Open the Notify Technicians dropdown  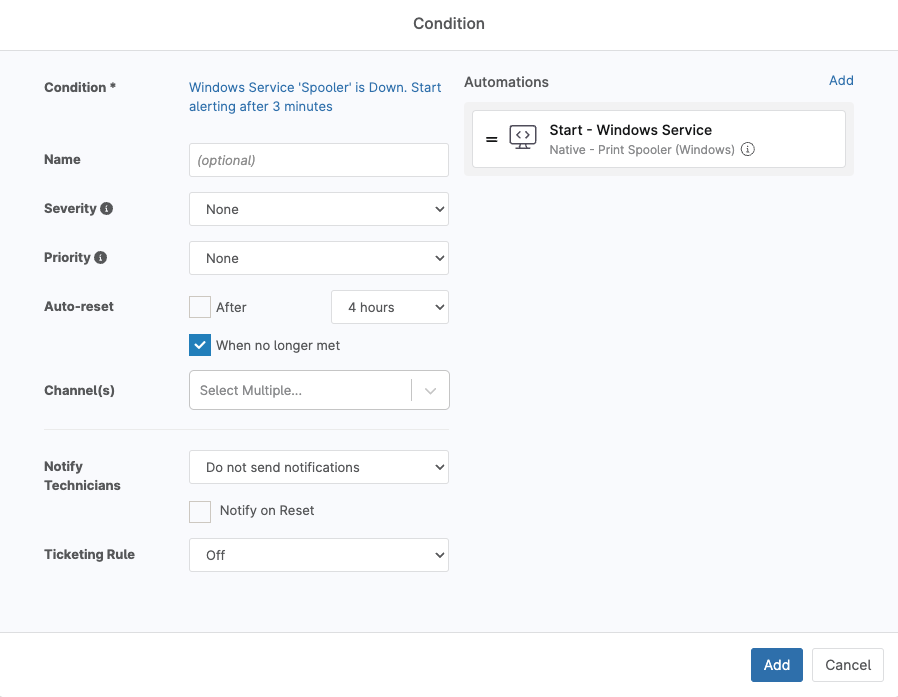click(318, 467)
